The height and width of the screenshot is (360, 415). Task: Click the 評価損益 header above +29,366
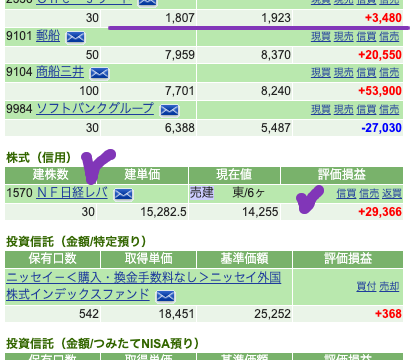click(x=342, y=175)
